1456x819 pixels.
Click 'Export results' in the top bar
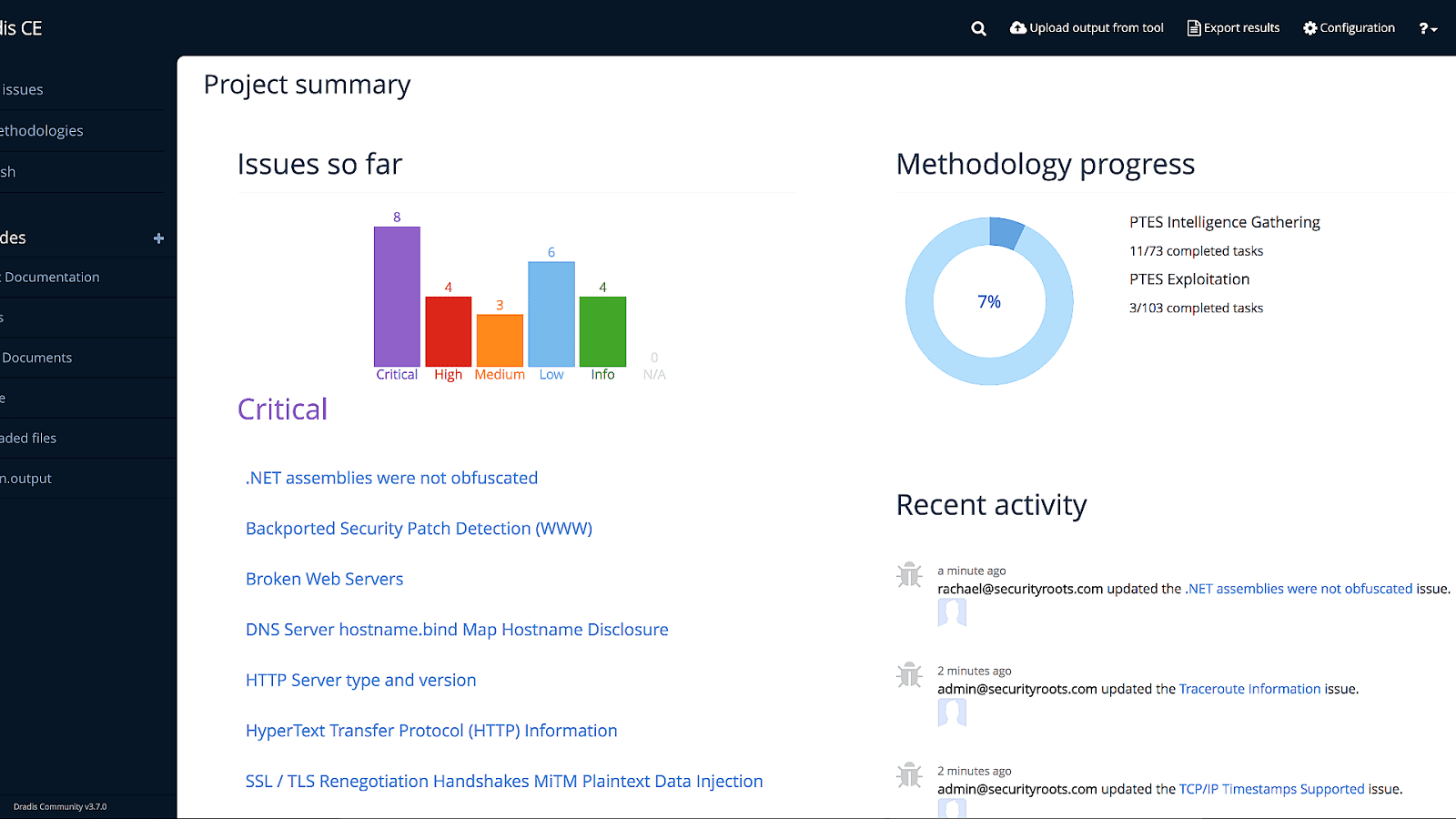[x=1240, y=27]
